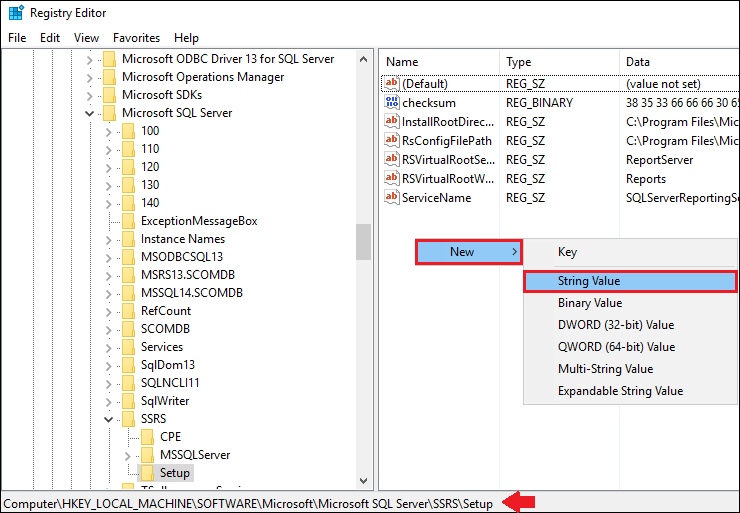Expand the Microsoft ODBC Driver 13 key
The width and height of the screenshot is (740, 513).
[x=89, y=59]
